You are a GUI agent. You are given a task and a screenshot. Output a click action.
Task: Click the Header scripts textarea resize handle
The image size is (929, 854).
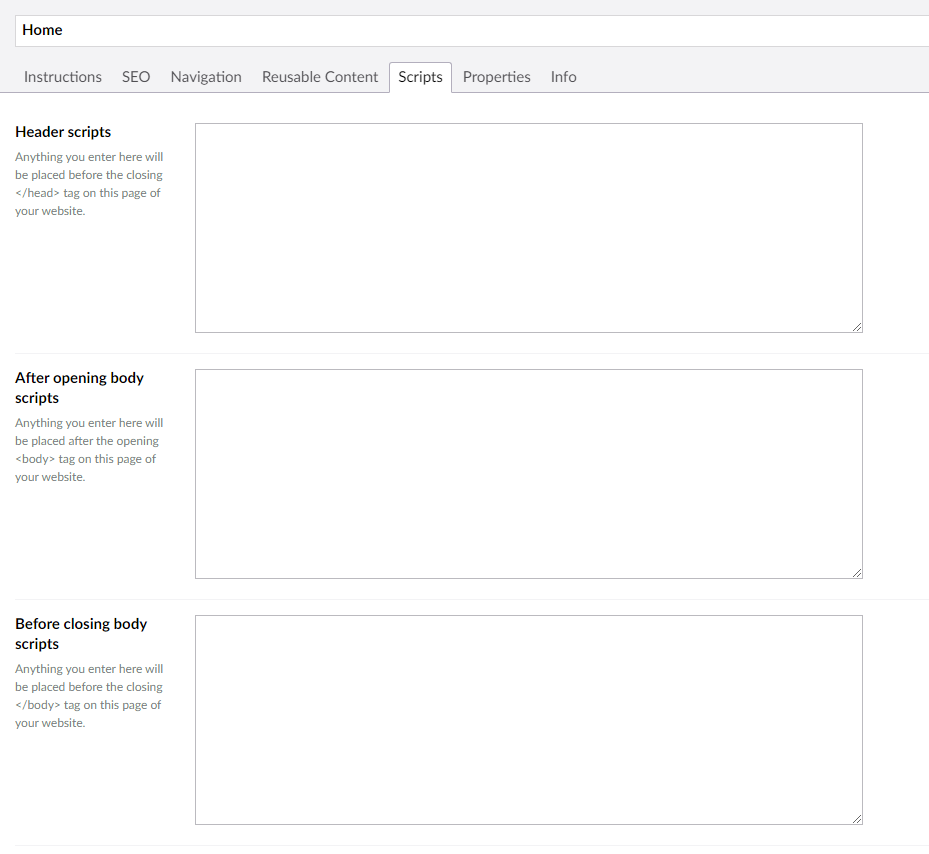tap(857, 327)
